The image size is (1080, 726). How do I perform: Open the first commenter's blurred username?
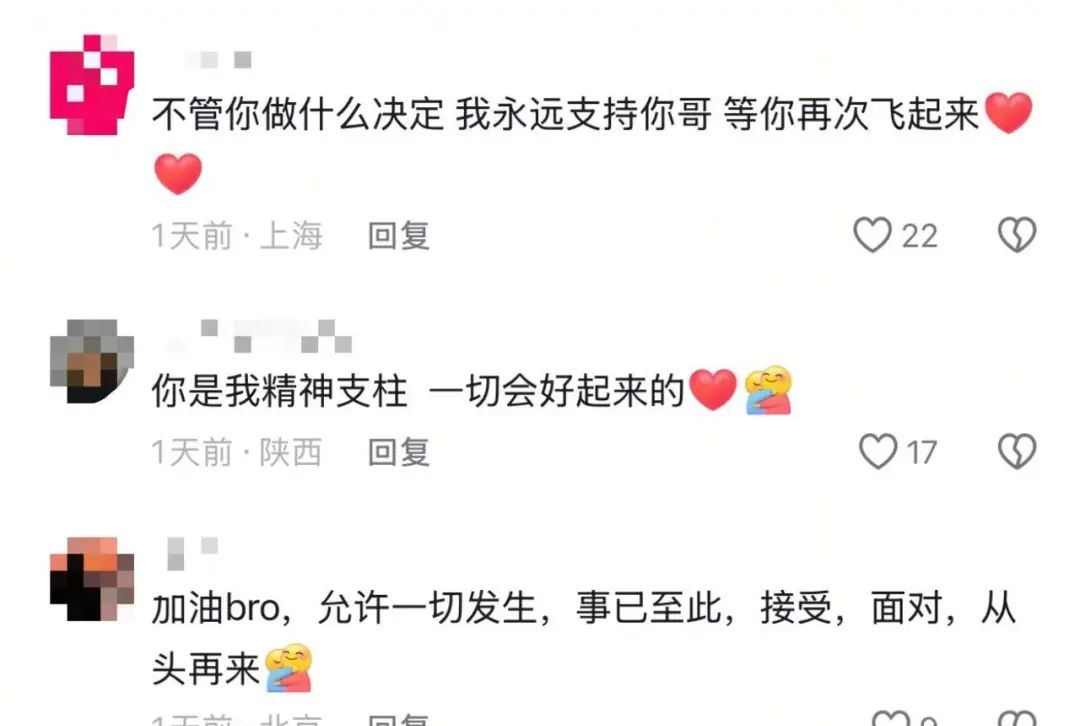click(217, 60)
